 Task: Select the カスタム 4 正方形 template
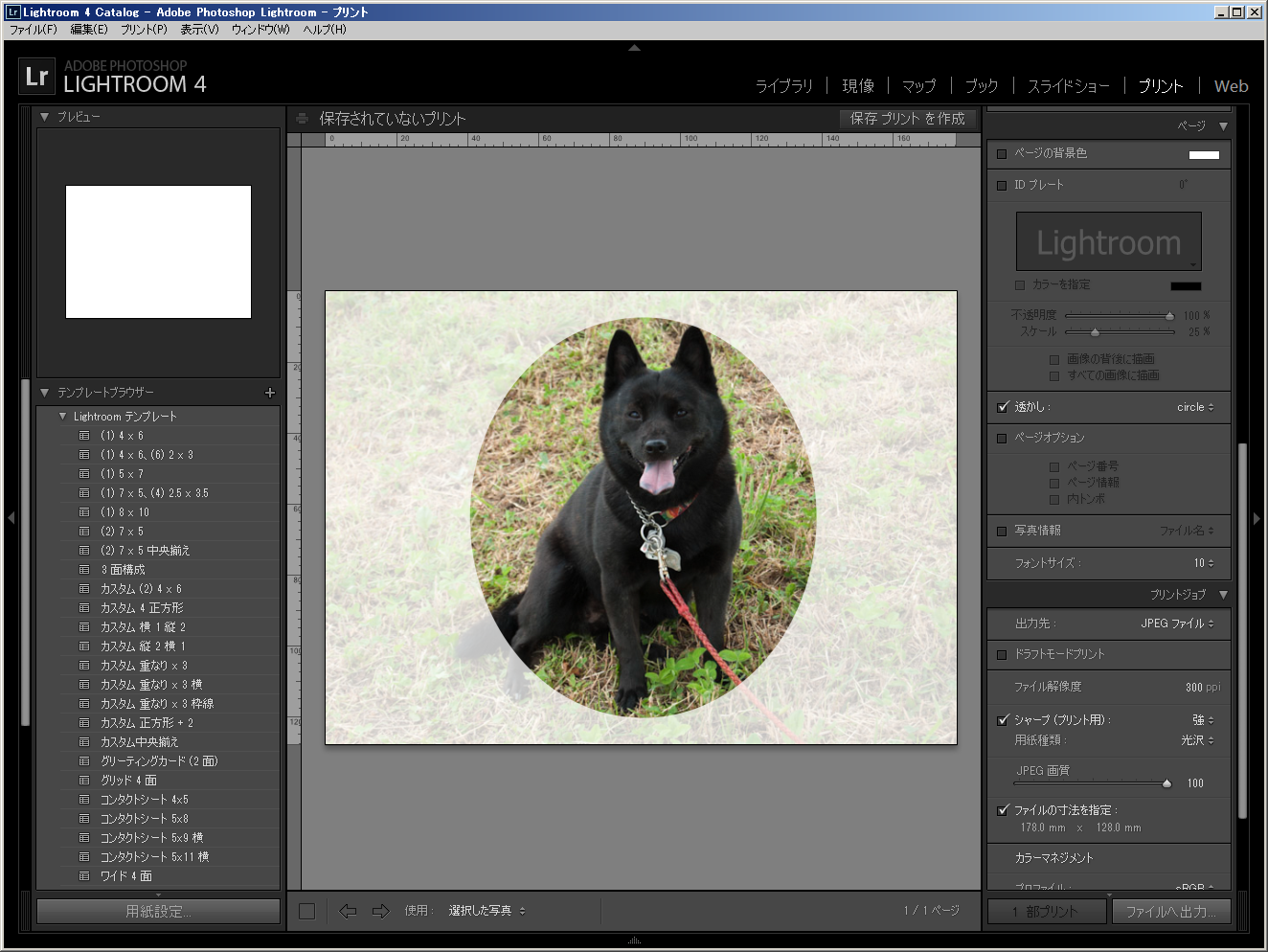142,608
